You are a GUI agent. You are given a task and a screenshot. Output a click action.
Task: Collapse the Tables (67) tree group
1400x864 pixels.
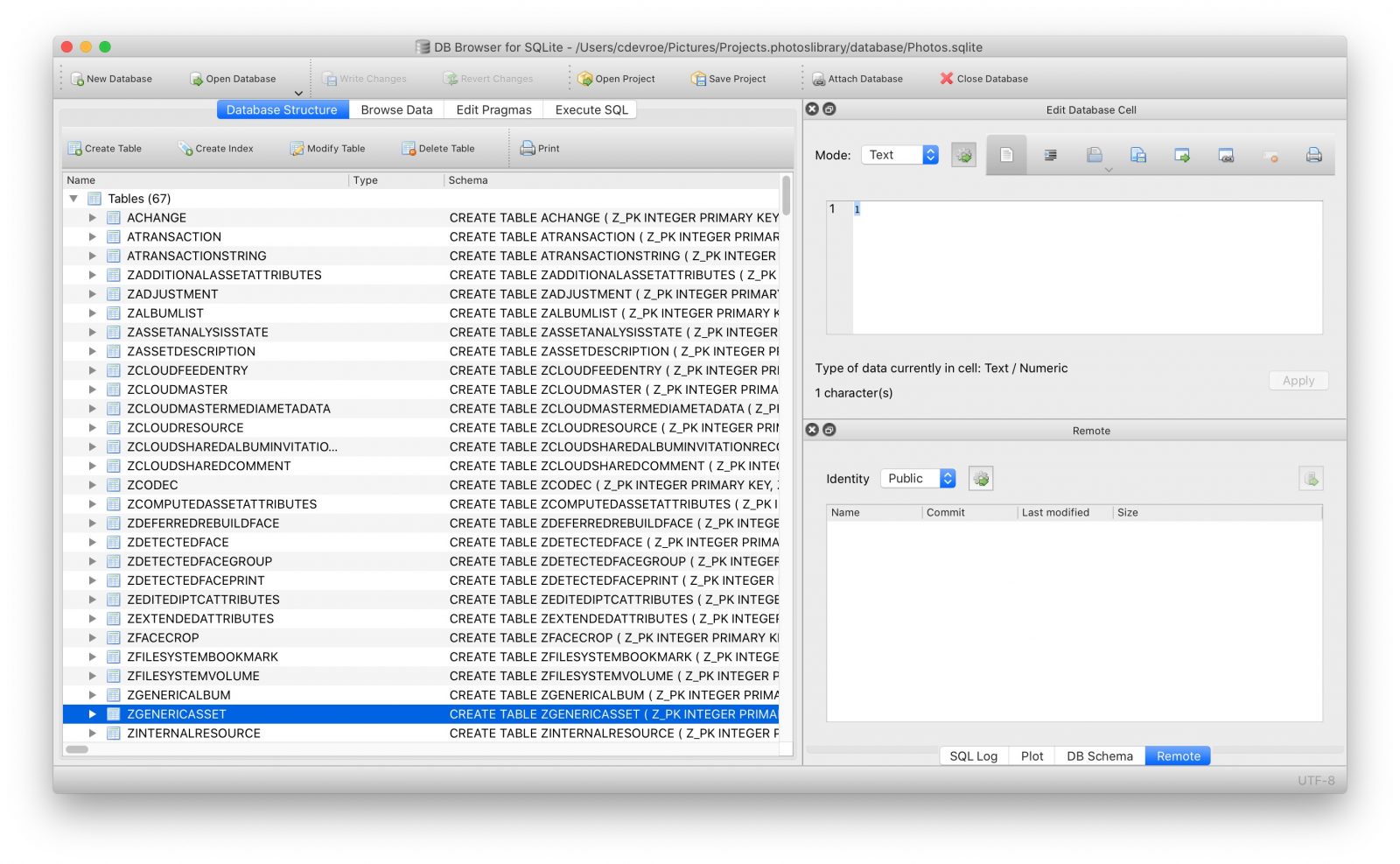(x=73, y=199)
